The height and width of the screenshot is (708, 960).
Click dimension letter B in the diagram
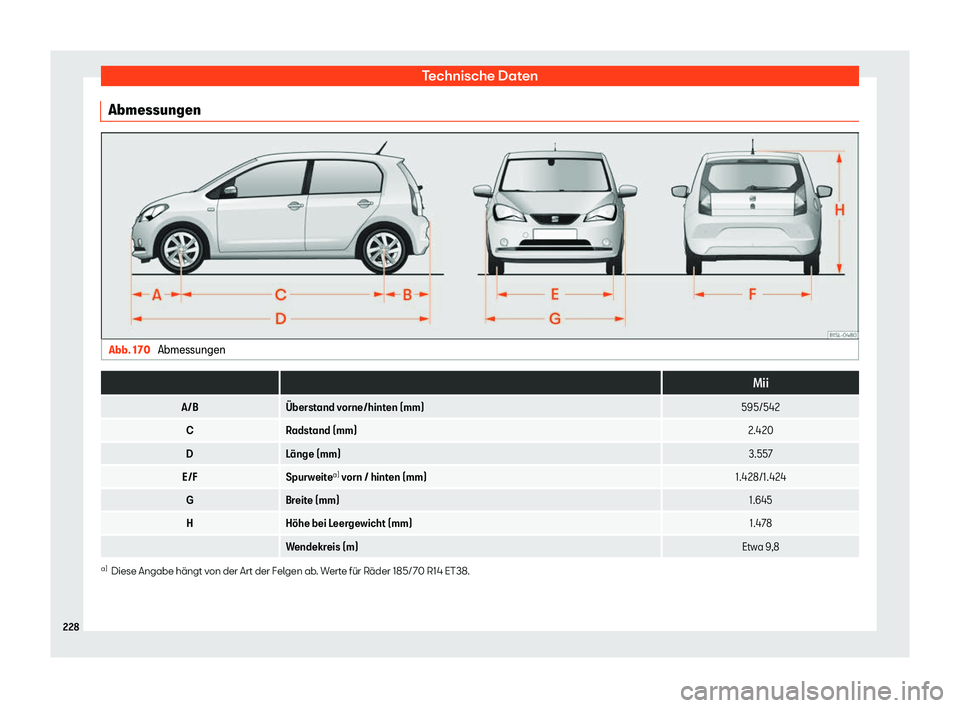tap(407, 295)
